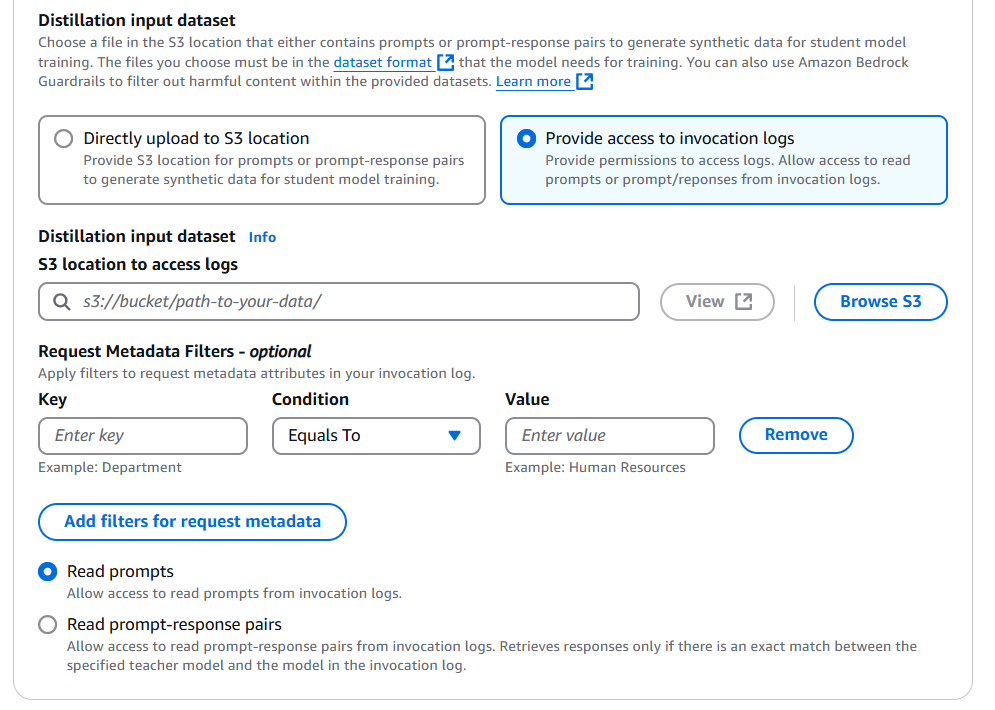The height and width of the screenshot is (710, 995).
Task: Focus the S3 bucket path input field
Action: (339, 301)
